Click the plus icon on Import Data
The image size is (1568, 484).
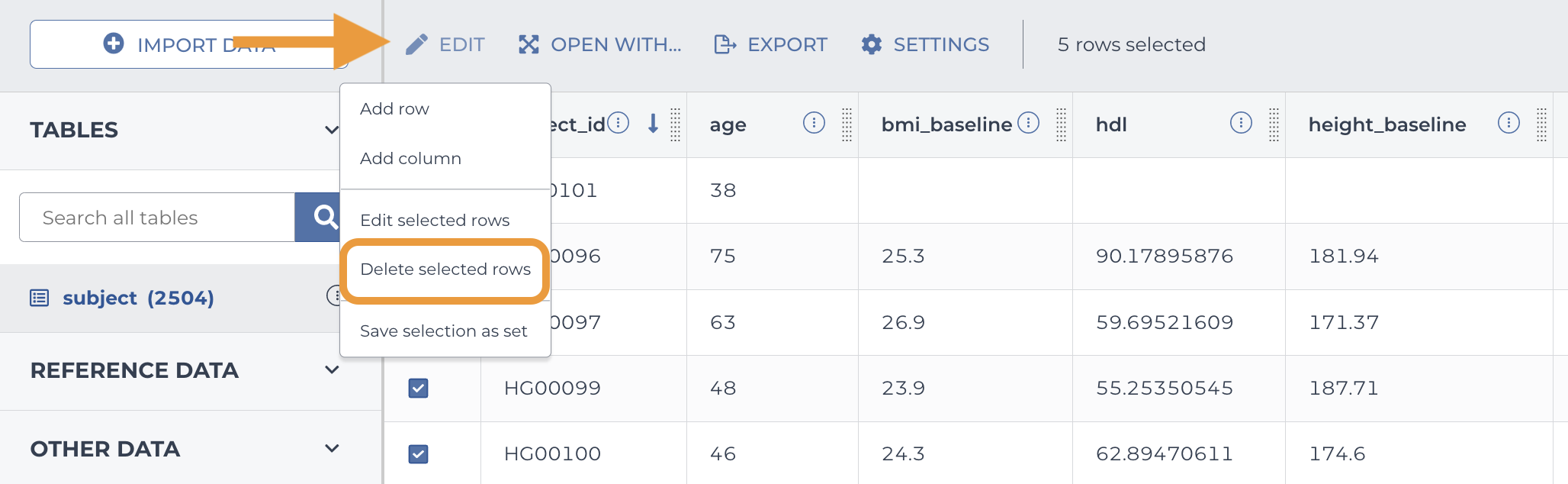pyautogui.click(x=114, y=44)
